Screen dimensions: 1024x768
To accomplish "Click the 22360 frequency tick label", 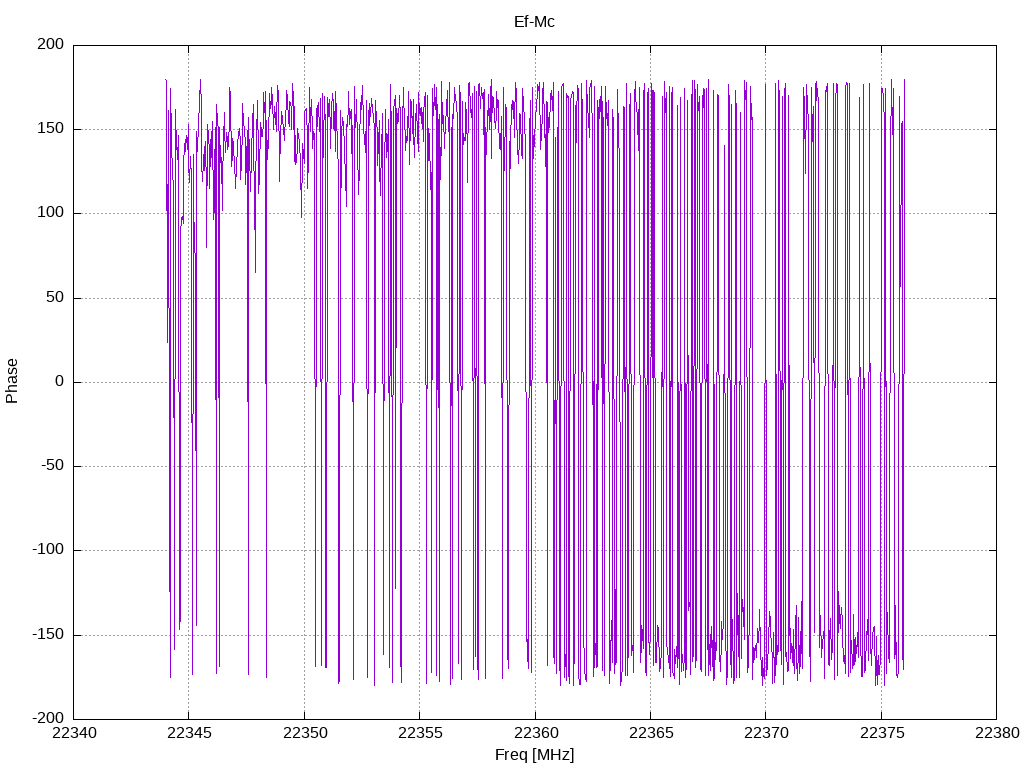I will tap(536, 733).
